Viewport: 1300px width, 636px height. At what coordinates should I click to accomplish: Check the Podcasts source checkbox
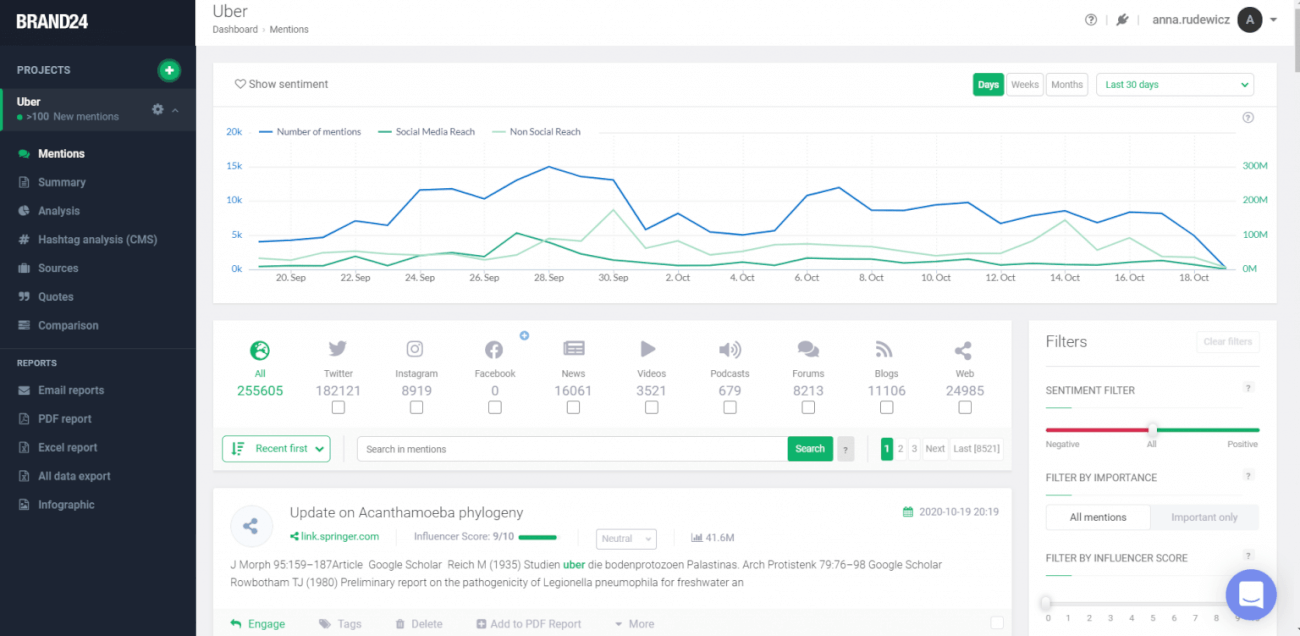(730, 407)
